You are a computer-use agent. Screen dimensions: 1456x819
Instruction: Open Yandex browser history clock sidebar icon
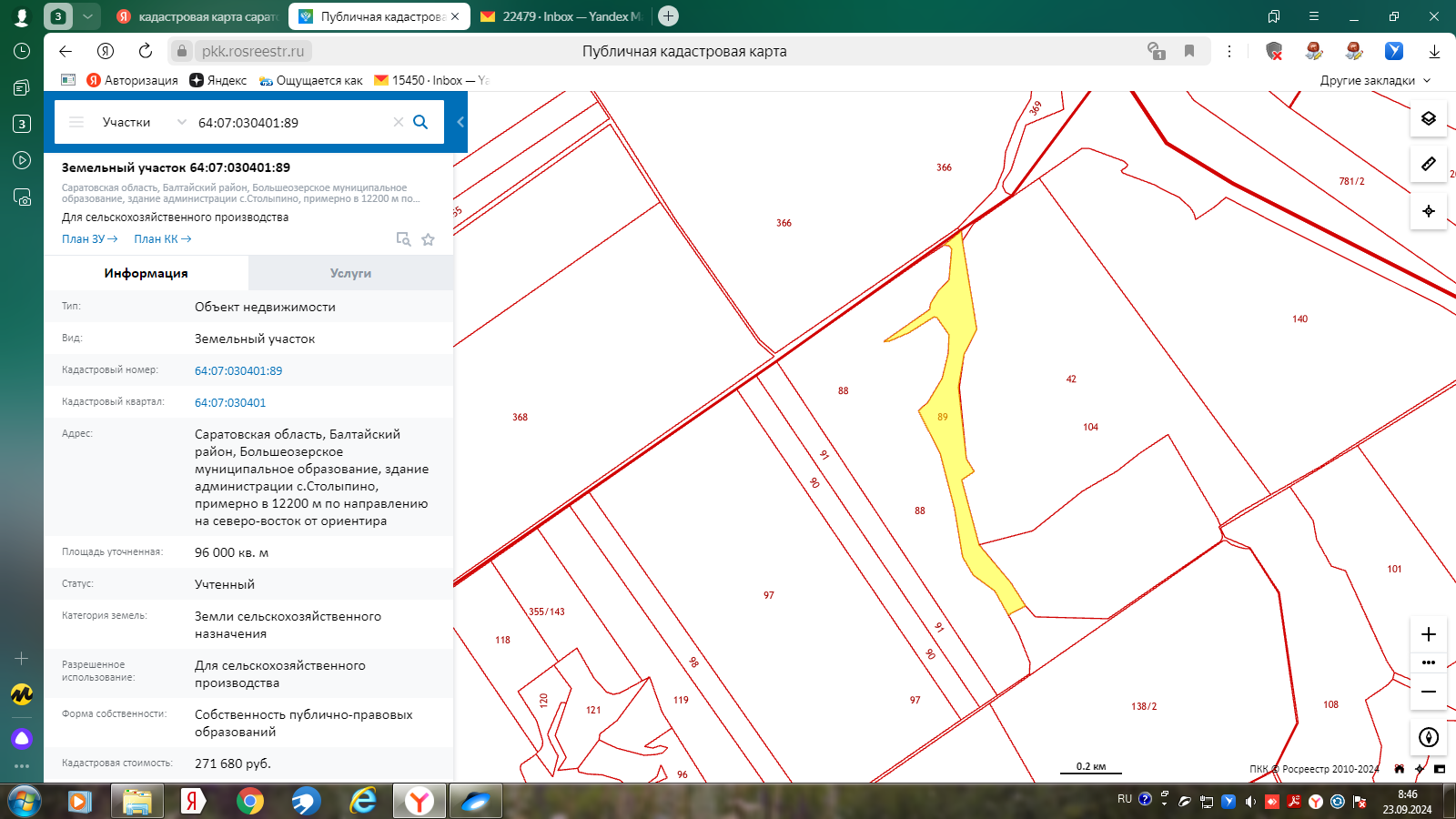[22, 51]
